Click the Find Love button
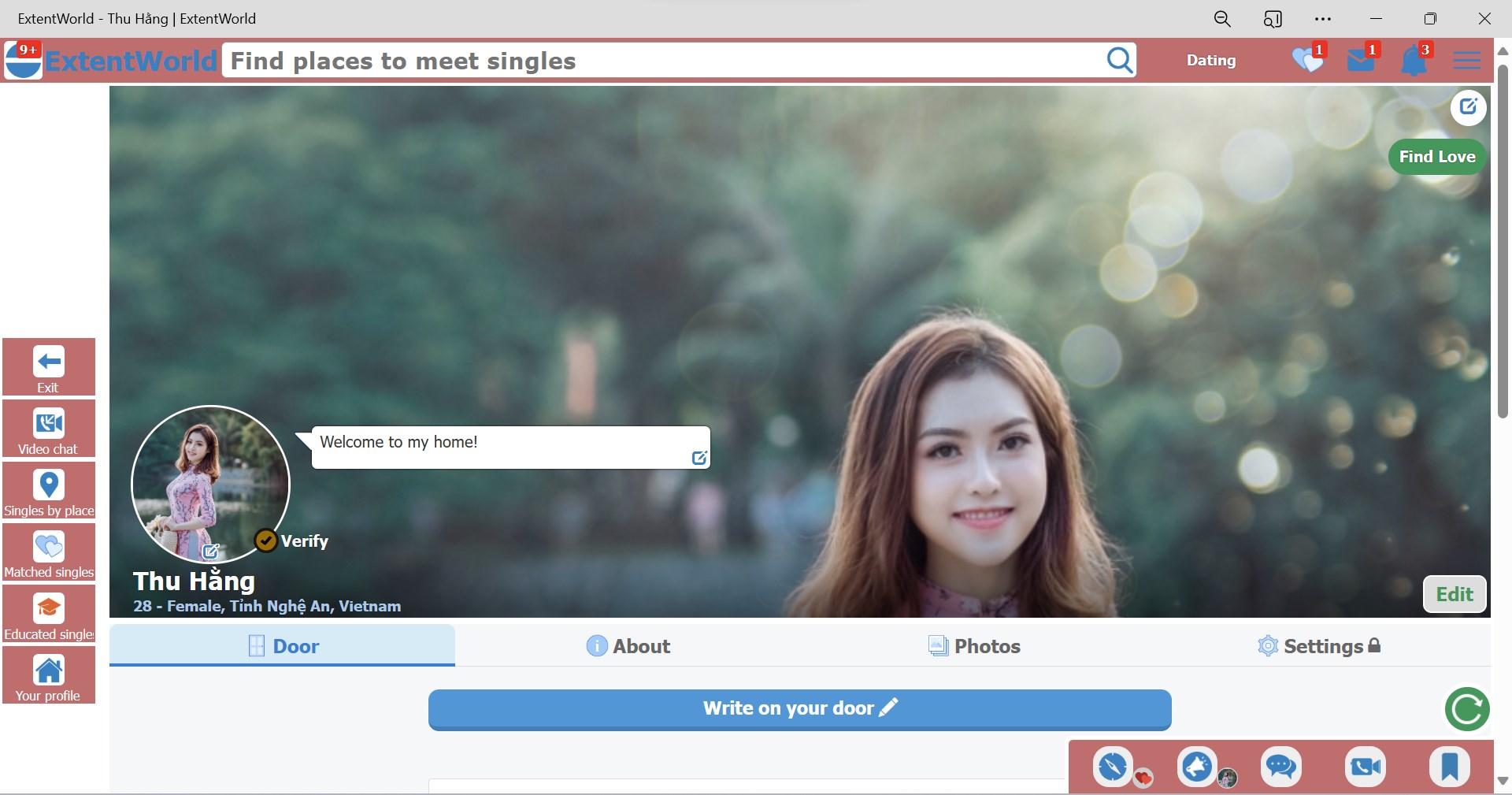 1436,156
